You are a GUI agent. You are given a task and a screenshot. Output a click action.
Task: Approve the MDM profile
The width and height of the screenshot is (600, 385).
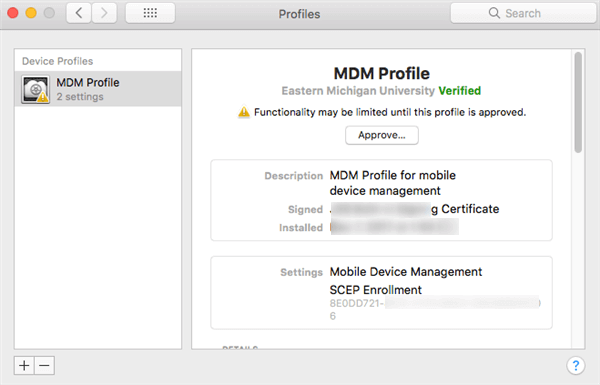[382, 135]
